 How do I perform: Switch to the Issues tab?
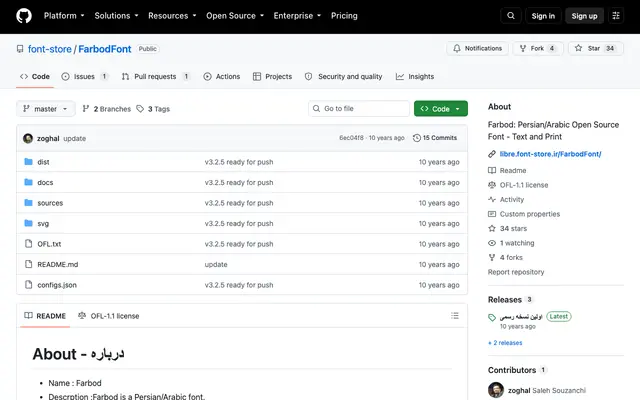click(x=85, y=77)
